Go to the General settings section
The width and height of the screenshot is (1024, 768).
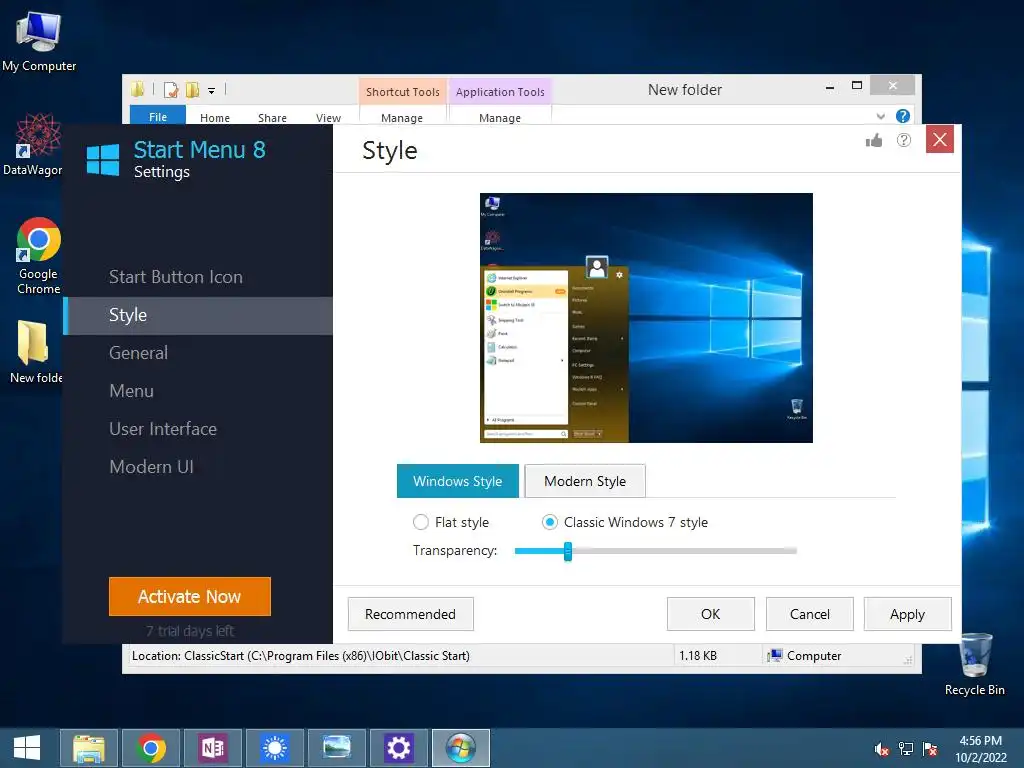click(138, 353)
